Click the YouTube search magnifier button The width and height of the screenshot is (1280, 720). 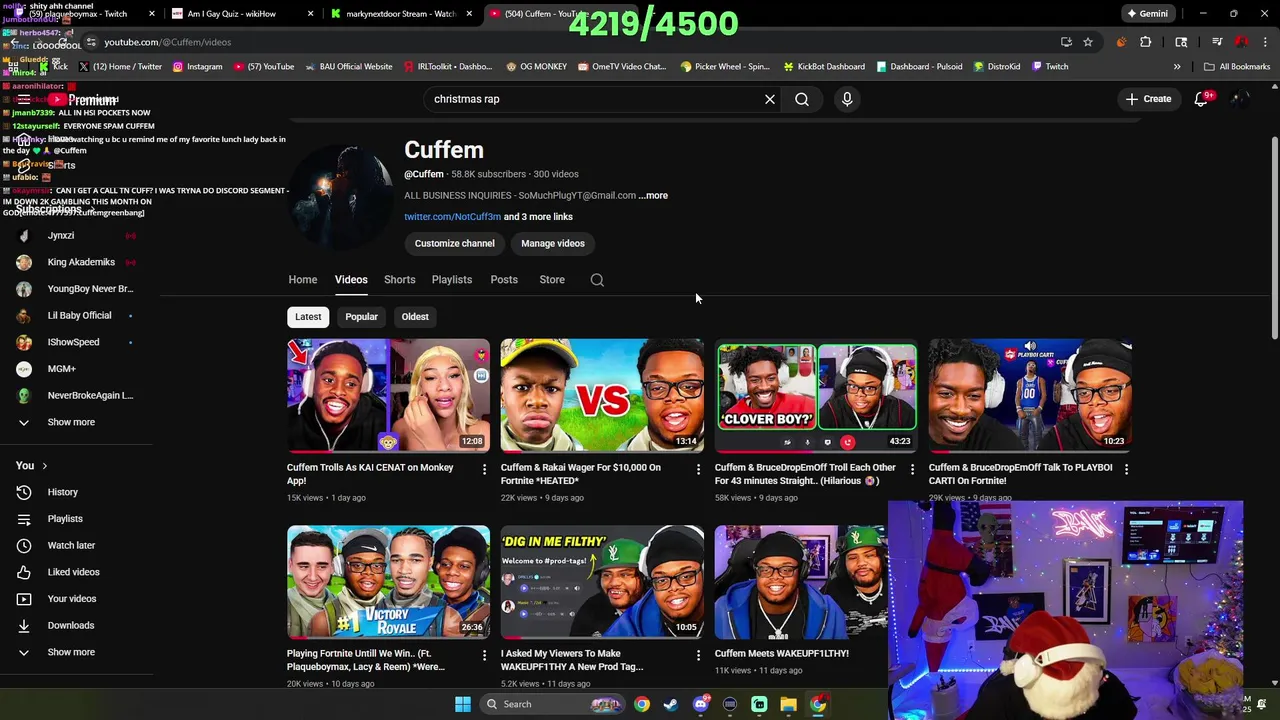coord(802,99)
